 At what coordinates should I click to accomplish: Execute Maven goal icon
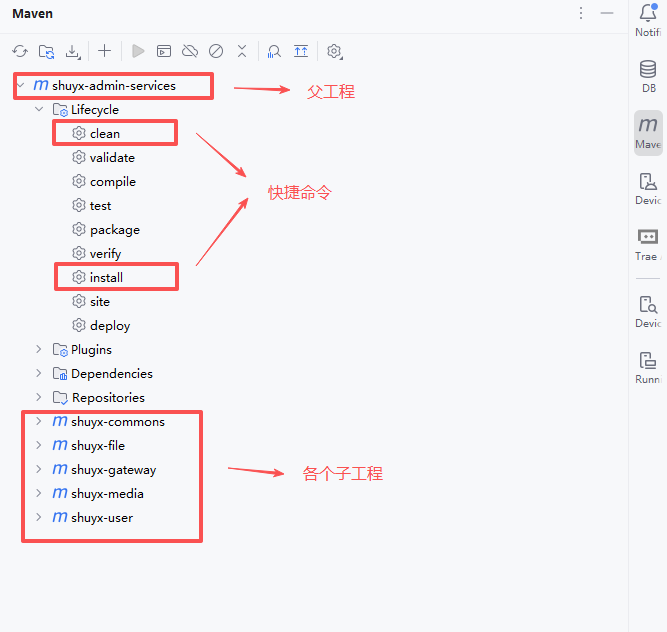[164, 51]
